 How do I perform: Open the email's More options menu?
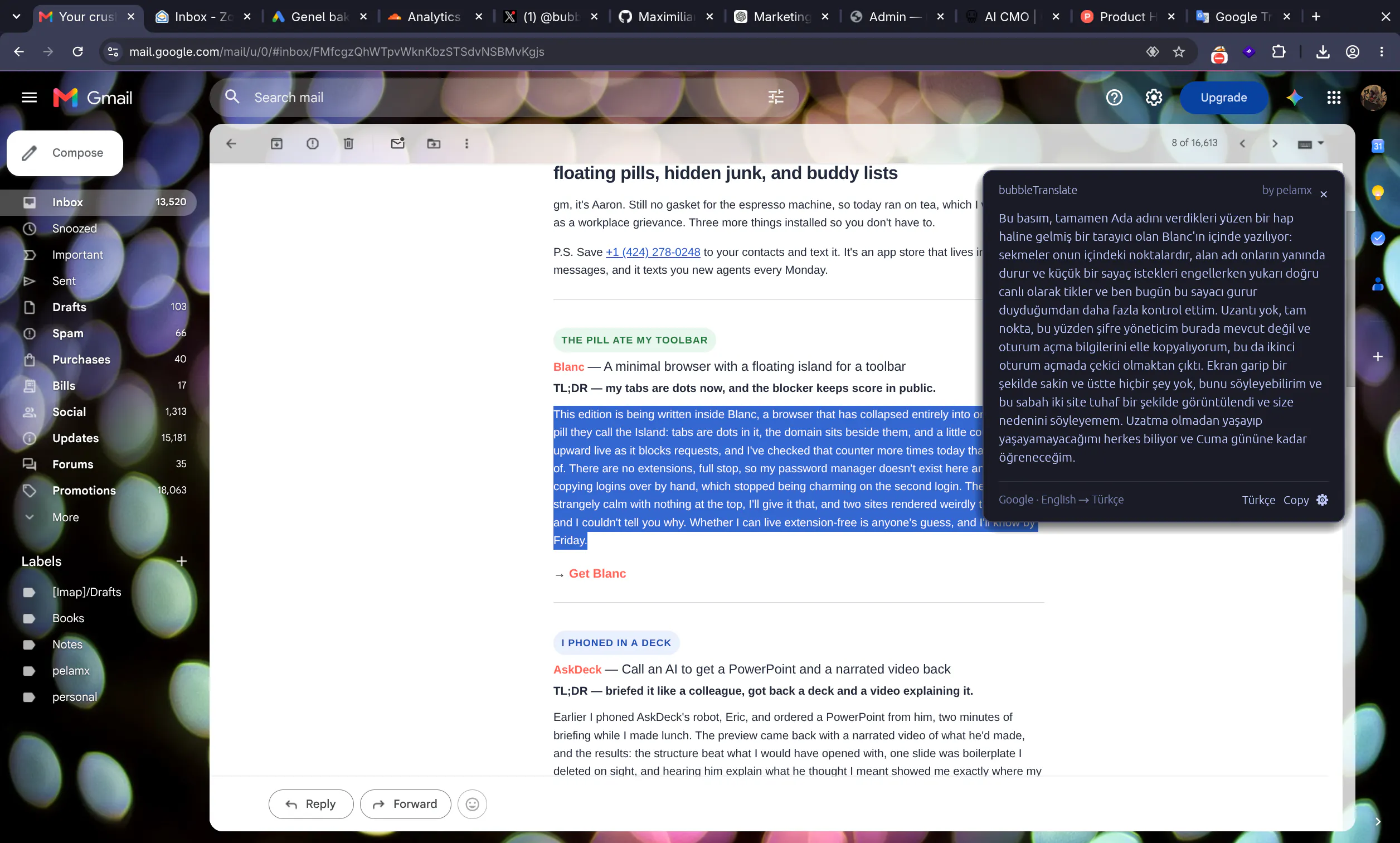coord(466,144)
